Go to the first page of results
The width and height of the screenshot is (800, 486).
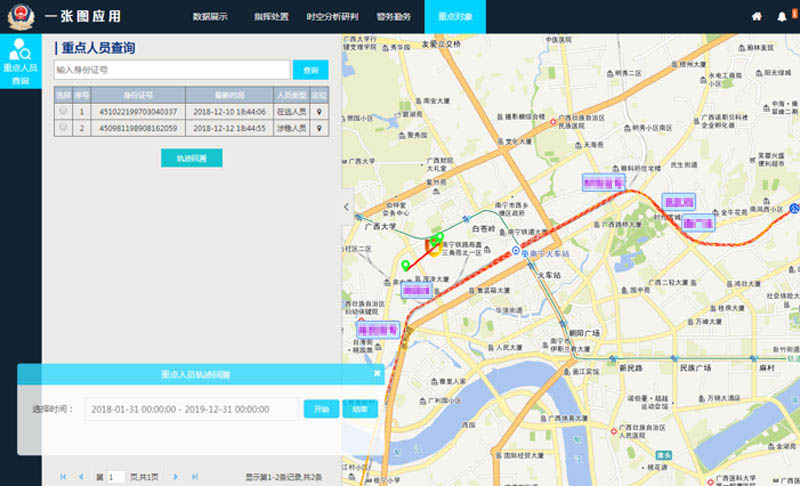point(64,477)
